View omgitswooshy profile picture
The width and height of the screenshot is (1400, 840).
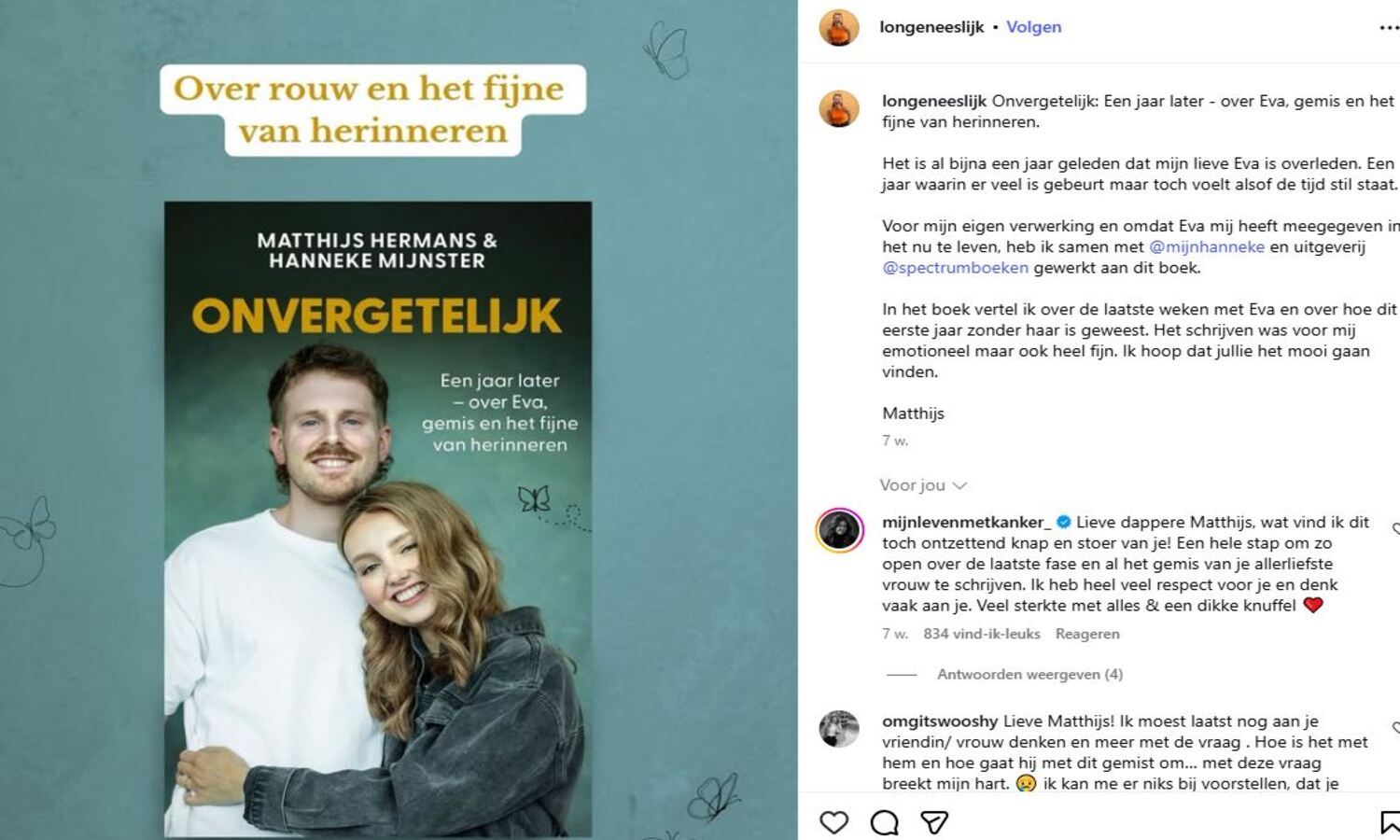click(839, 729)
